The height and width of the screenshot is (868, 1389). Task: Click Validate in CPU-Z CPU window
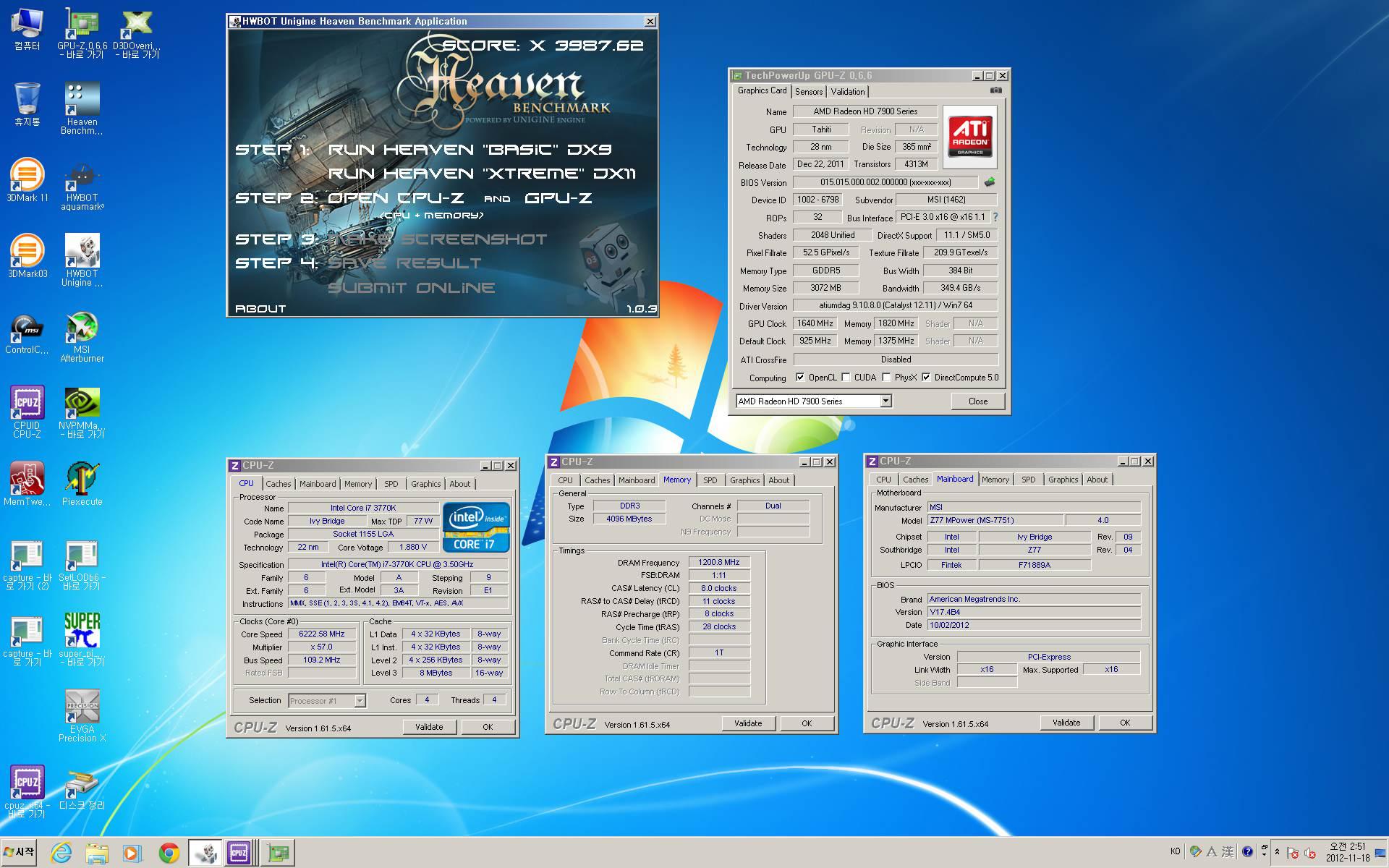tap(429, 727)
